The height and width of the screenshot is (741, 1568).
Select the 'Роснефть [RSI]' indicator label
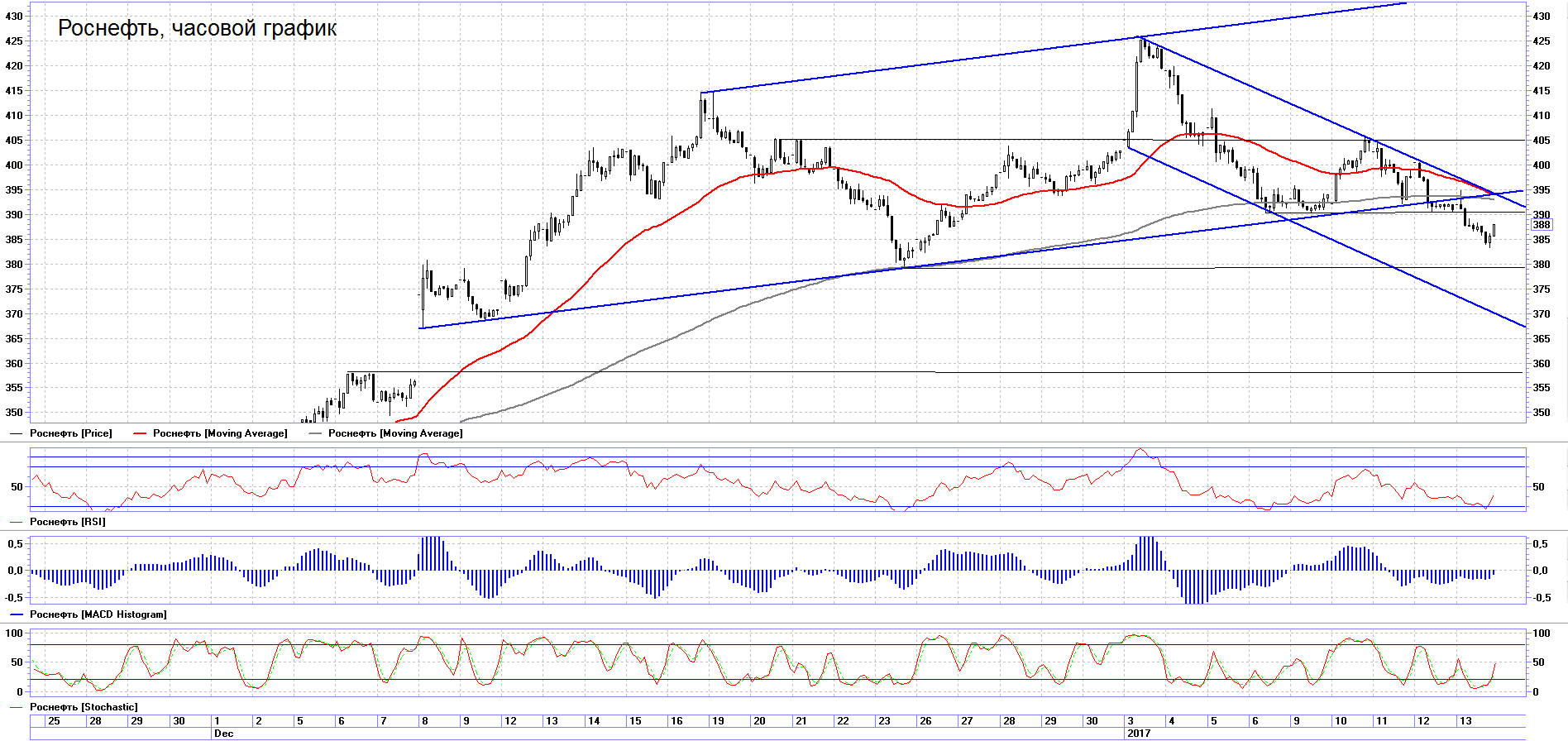click(68, 522)
